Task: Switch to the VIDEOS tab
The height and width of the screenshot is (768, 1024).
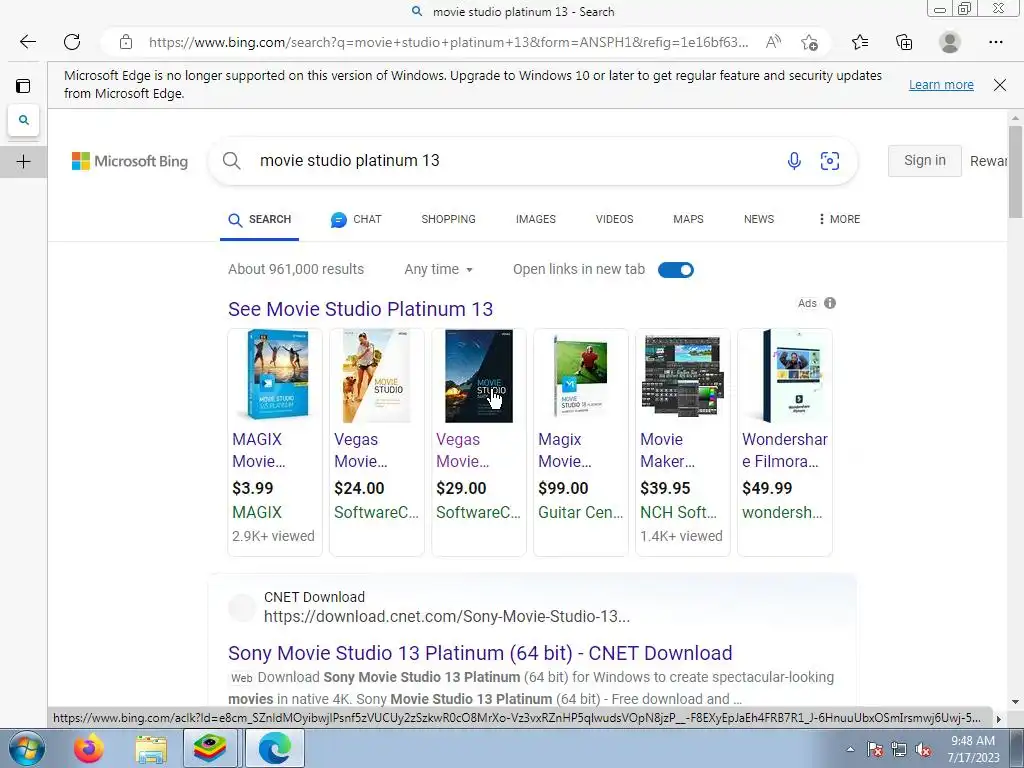Action: [615, 219]
